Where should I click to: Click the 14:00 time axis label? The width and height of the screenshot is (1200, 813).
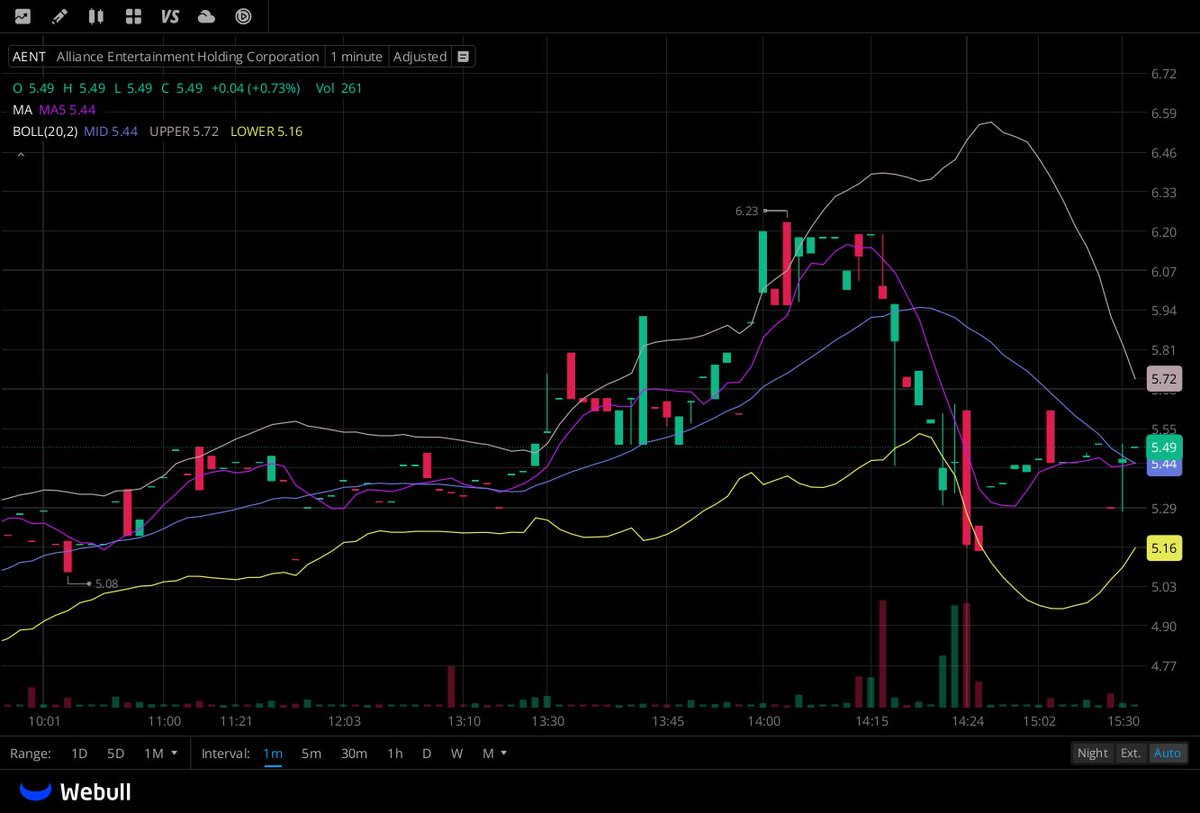(x=763, y=721)
